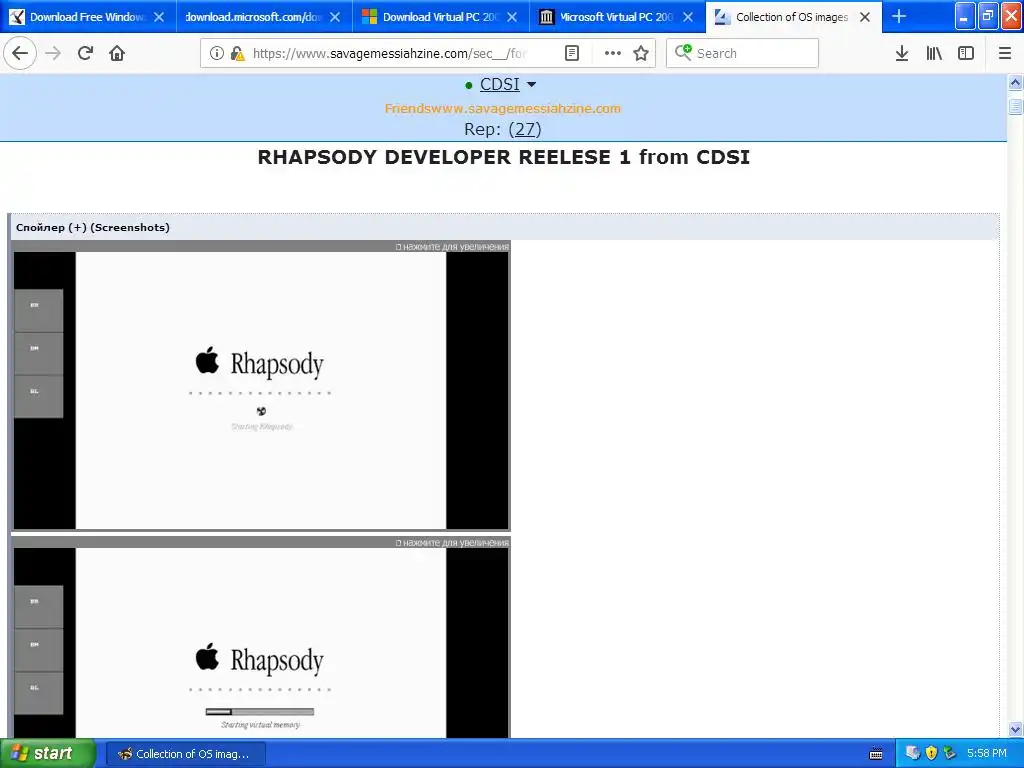1024x768 pixels.
Task: Select the Collection of OS images tab
Action: point(793,17)
